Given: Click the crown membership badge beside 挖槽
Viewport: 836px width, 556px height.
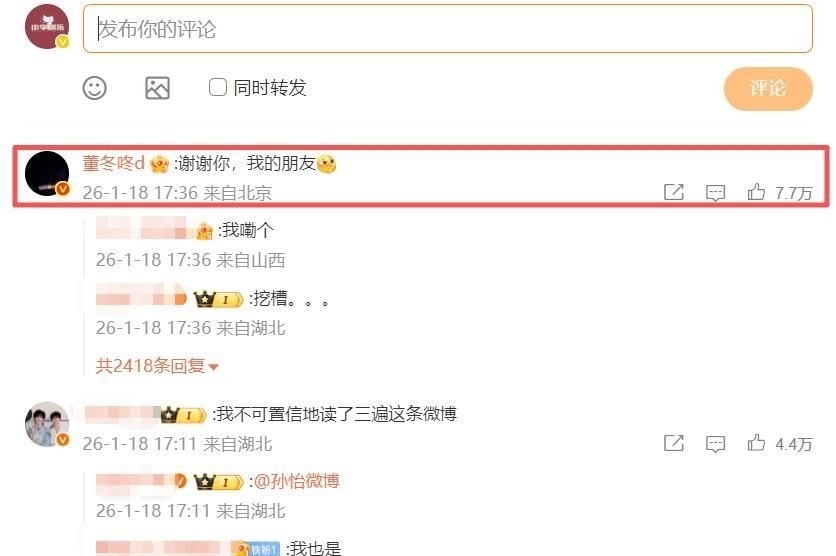Looking at the screenshot, I should tap(218, 299).
